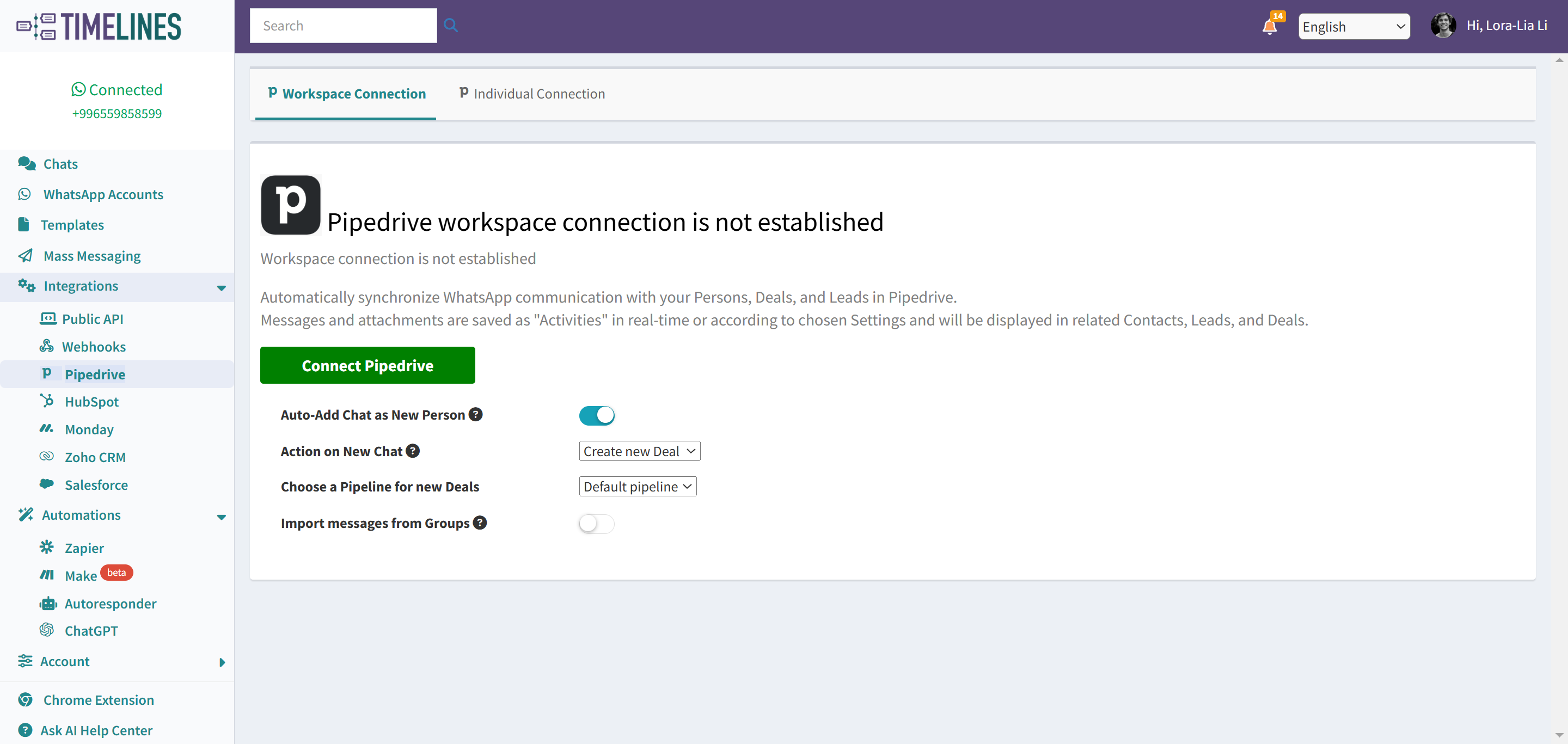Switch to Individual Connection tab
Screen dimensions: 1568x744
pyautogui.click(x=531, y=94)
